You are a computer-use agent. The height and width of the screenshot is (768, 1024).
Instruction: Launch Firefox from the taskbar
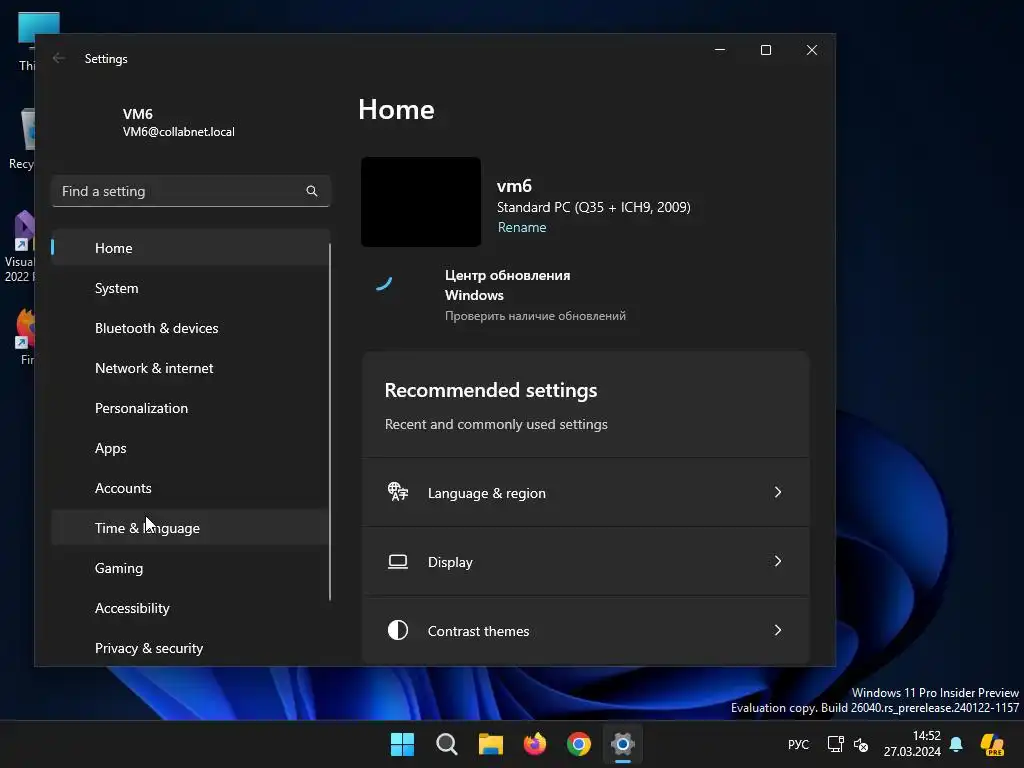(535, 744)
